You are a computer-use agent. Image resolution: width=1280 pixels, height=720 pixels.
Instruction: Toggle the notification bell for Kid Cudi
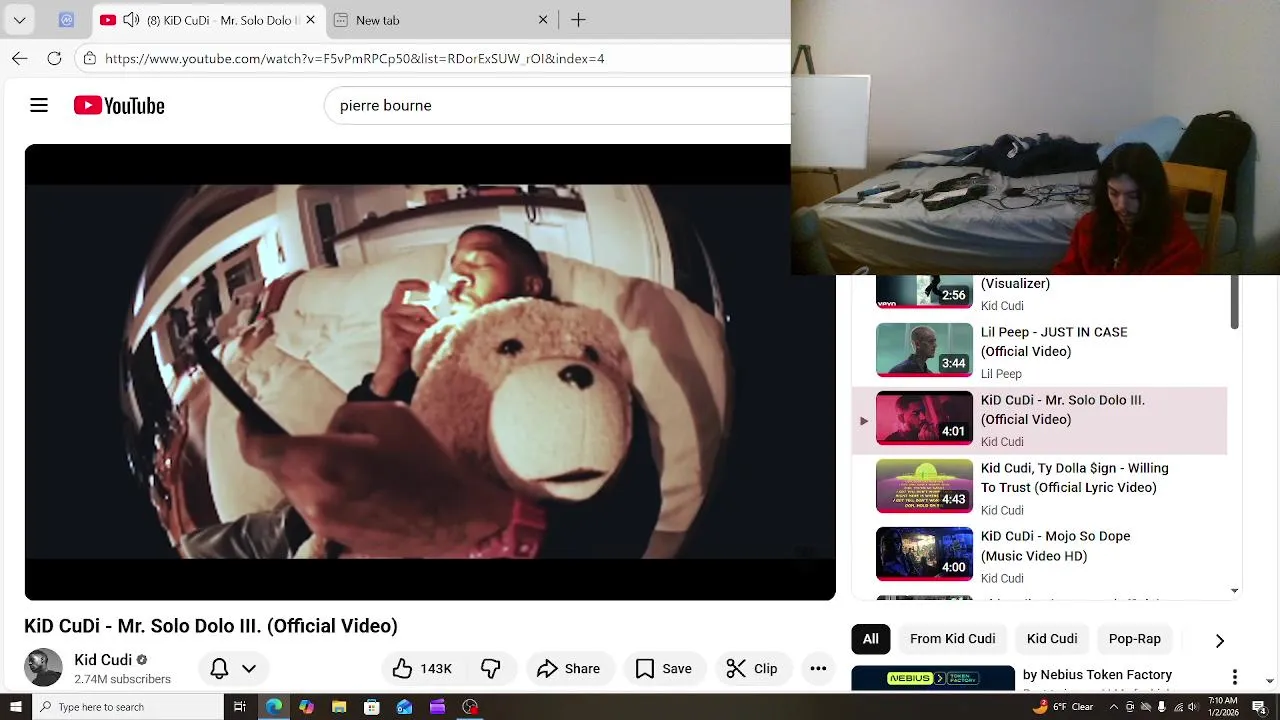(x=219, y=668)
